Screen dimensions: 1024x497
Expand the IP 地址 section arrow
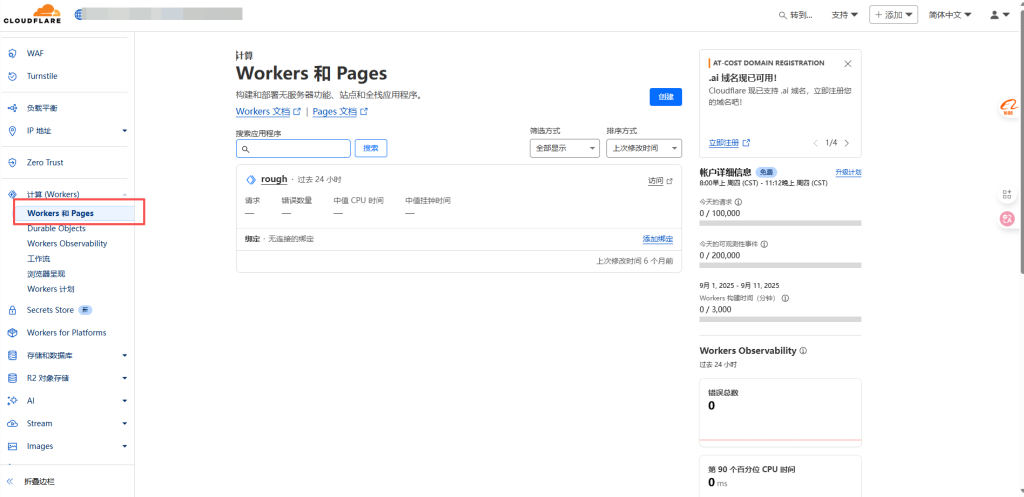tap(125, 131)
